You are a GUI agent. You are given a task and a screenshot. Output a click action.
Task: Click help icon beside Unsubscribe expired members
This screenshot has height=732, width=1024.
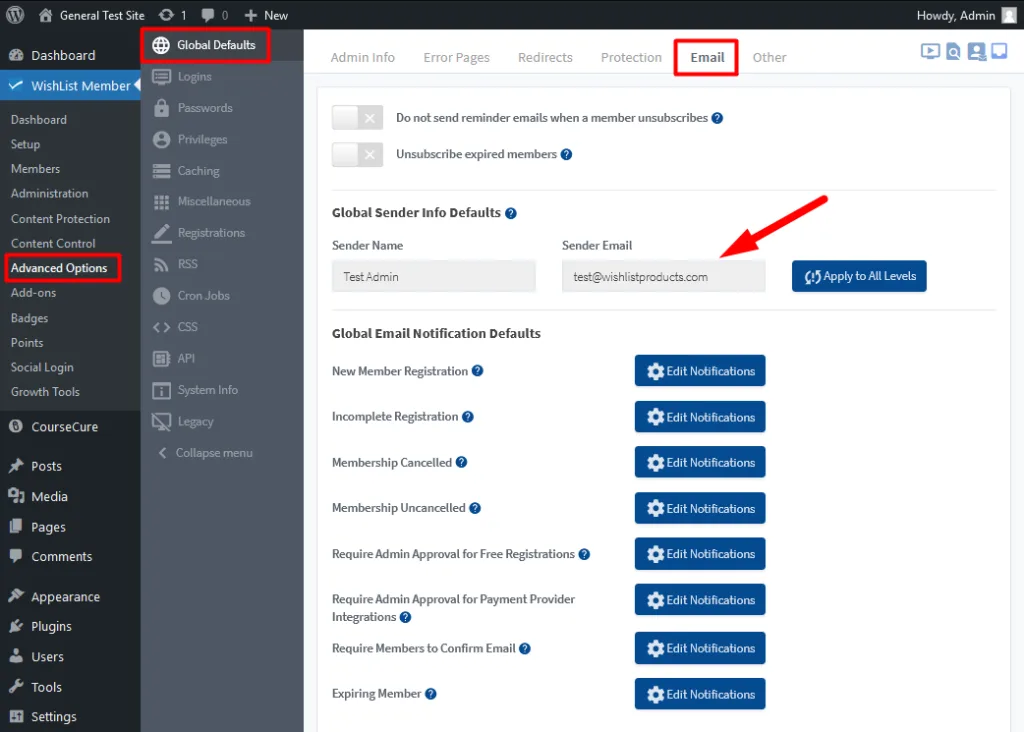[x=566, y=155]
